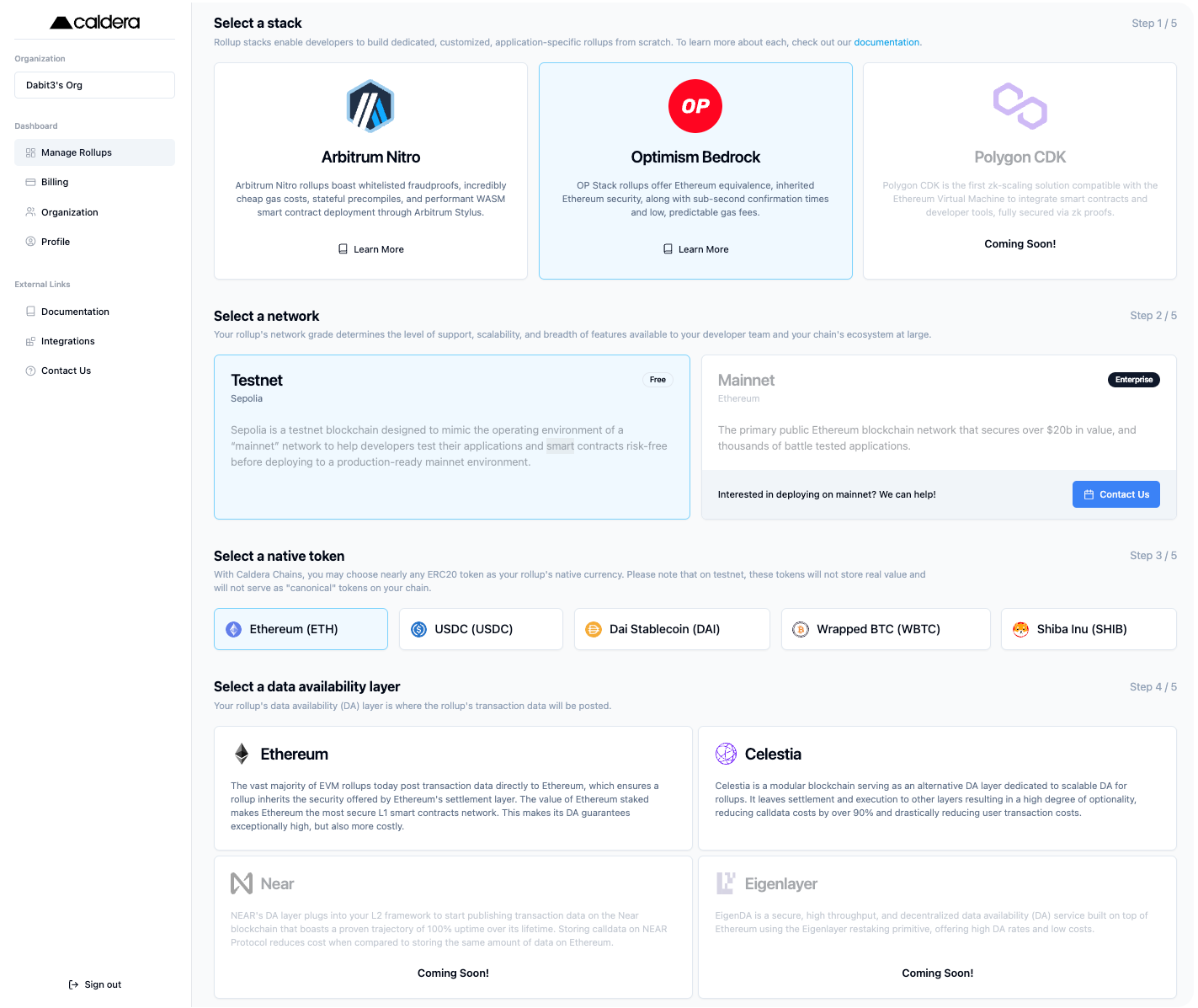The image size is (1198, 1008).
Task: Click the Caldera logo
Action: coord(95,23)
